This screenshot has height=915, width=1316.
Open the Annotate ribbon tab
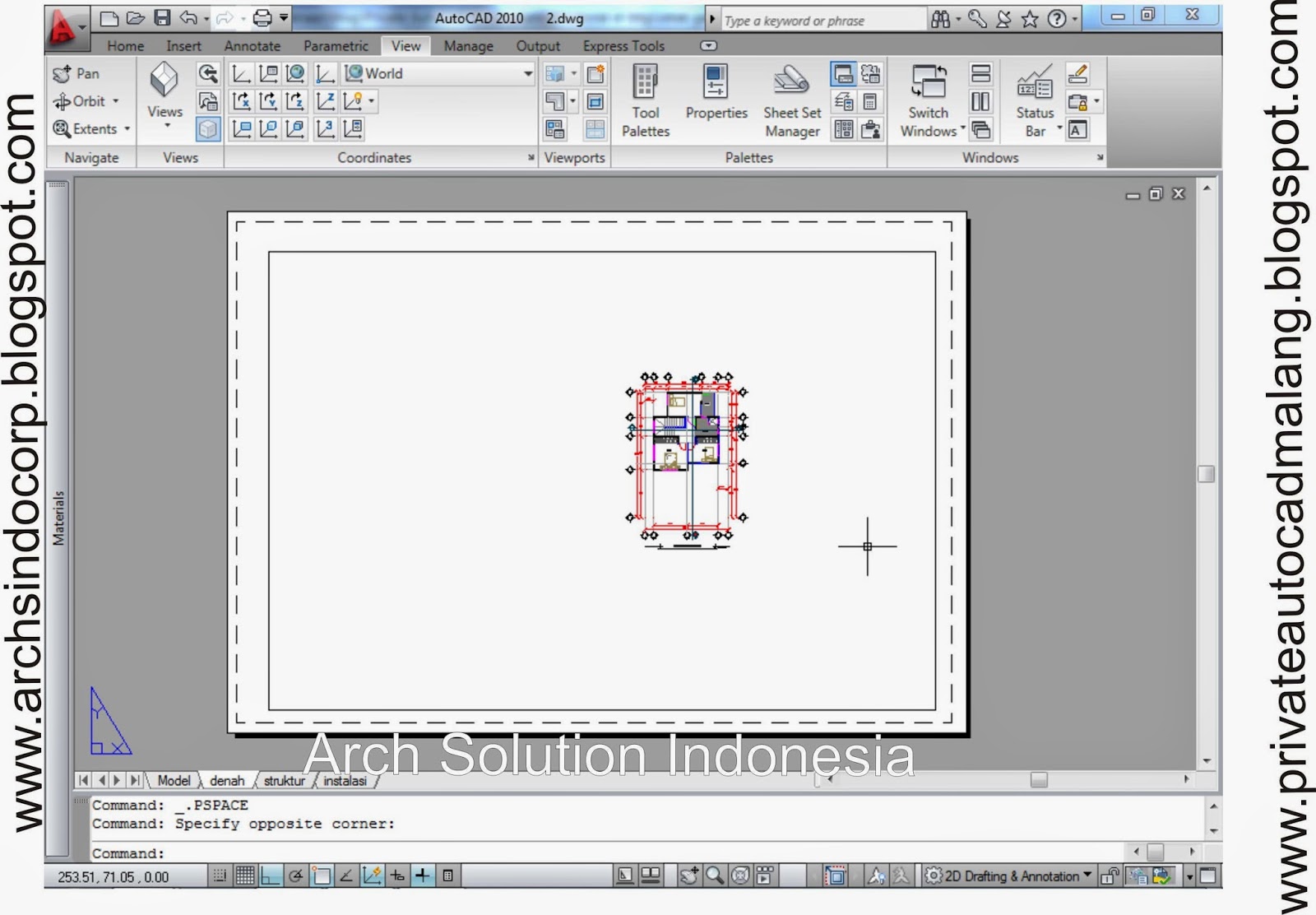click(x=253, y=46)
